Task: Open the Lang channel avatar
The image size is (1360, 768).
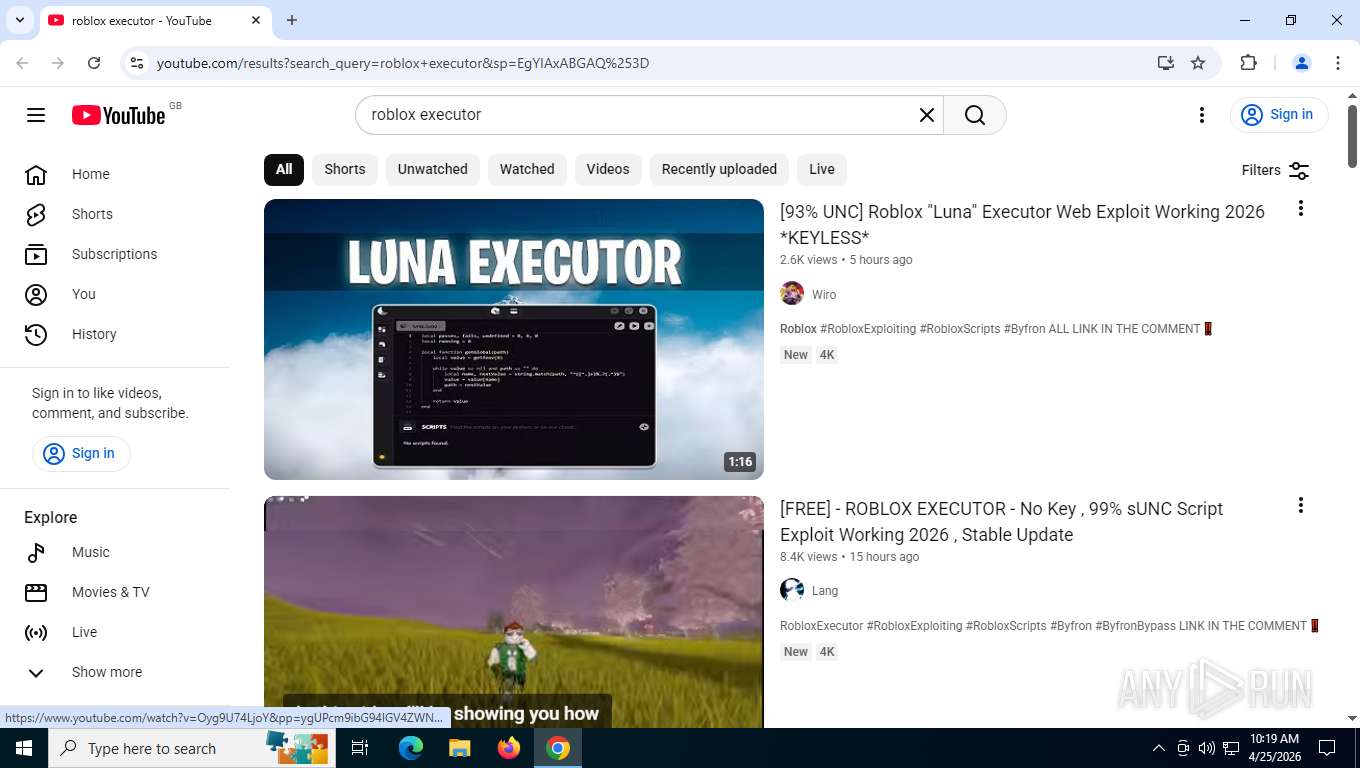Action: point(792,590)
